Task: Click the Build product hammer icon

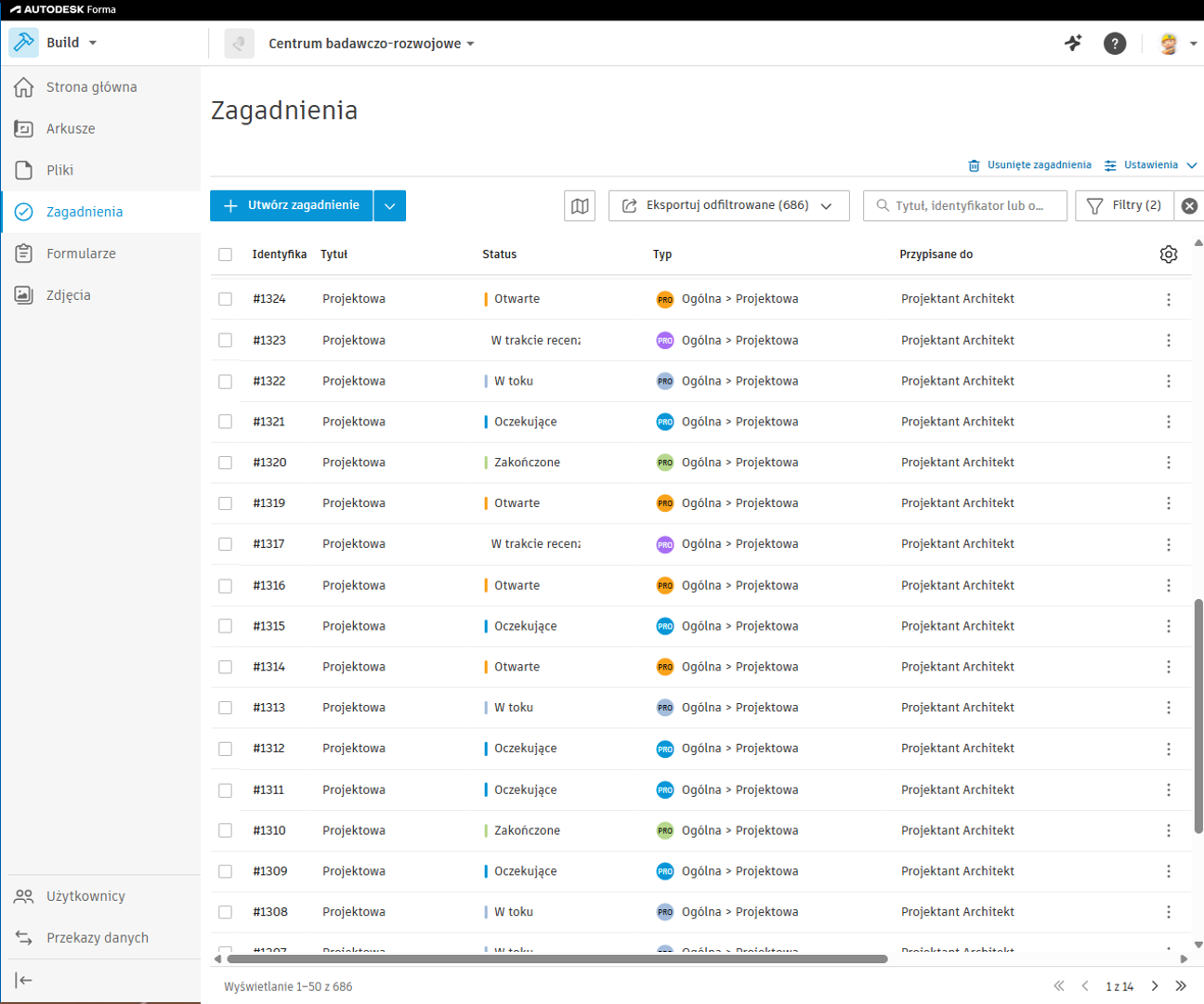Action: point(24,43)
